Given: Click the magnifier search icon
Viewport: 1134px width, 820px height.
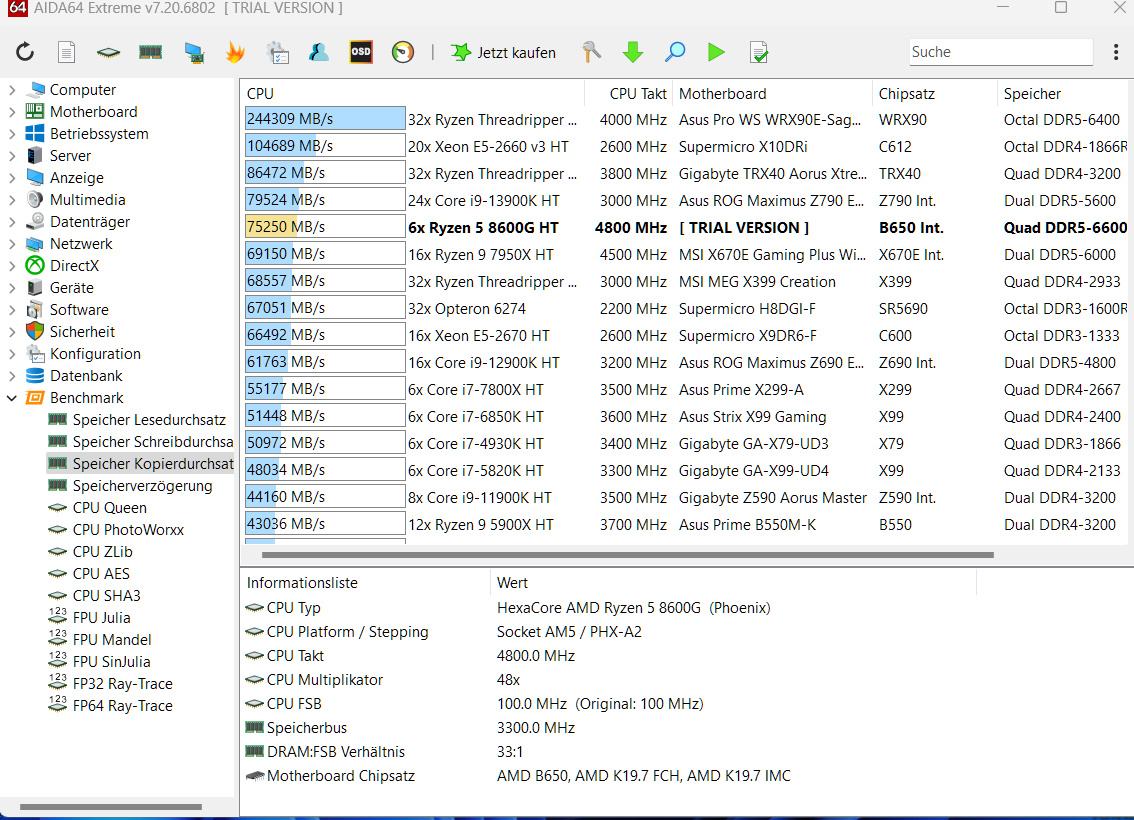Looking at the screenshot, I should 675,52.
